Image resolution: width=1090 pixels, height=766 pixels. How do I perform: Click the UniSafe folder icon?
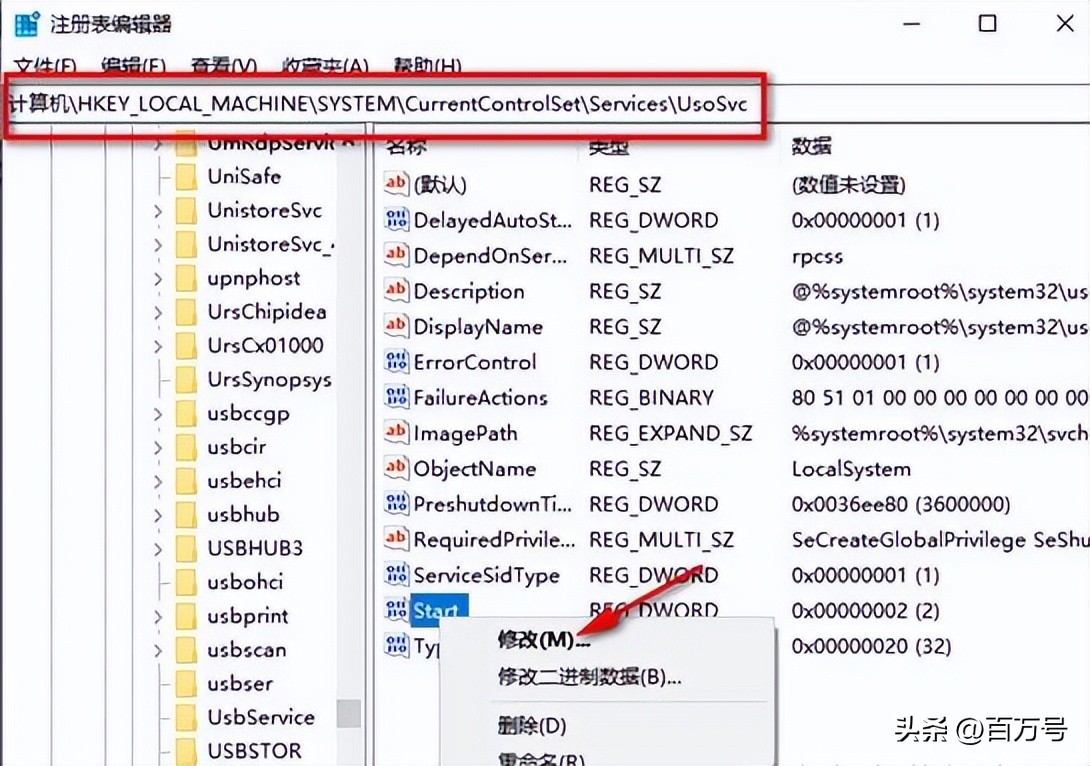[x=186, y=177]
